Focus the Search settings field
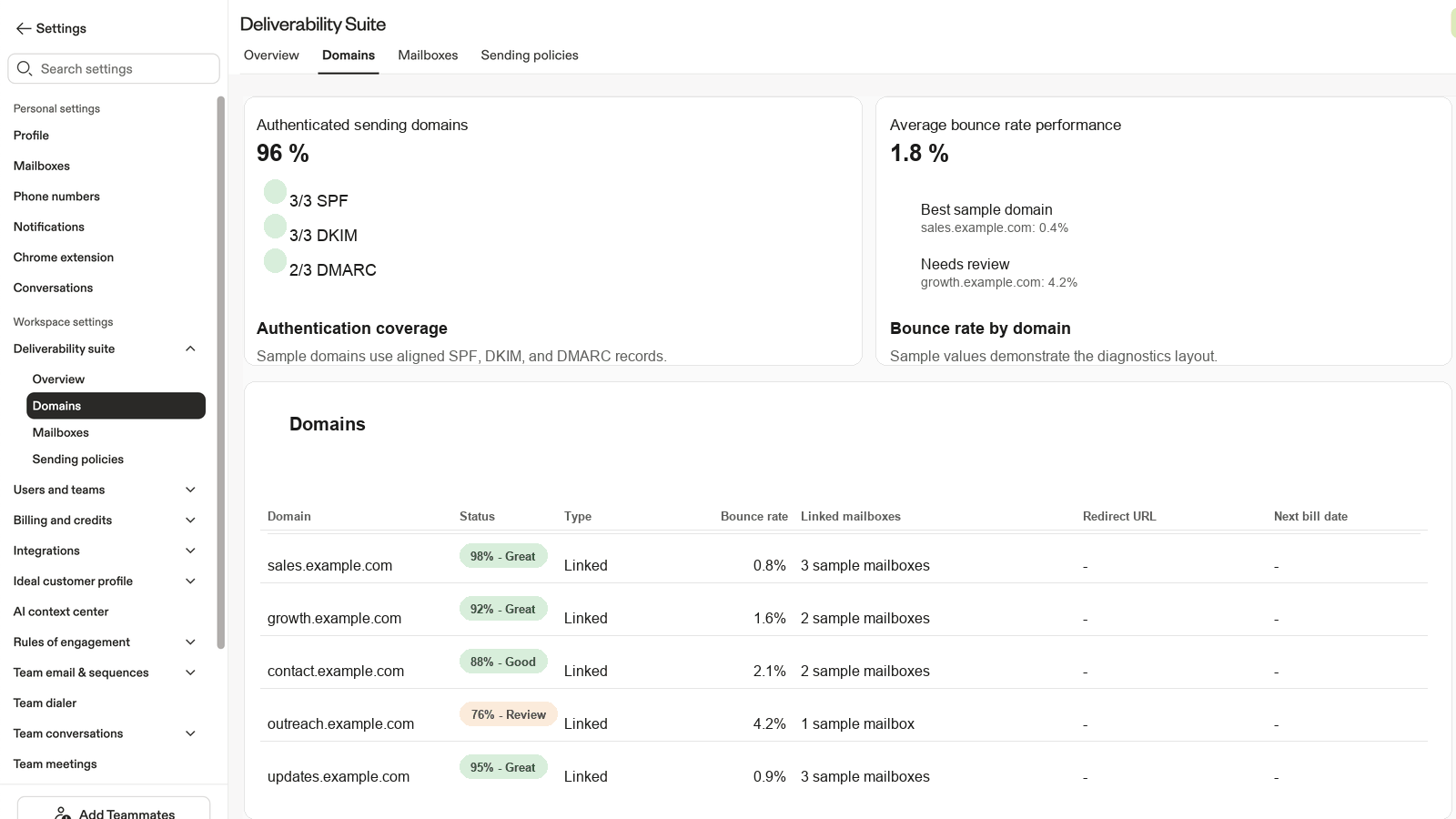The height and width of the screenshot is (819, 1456). (114, 68)
